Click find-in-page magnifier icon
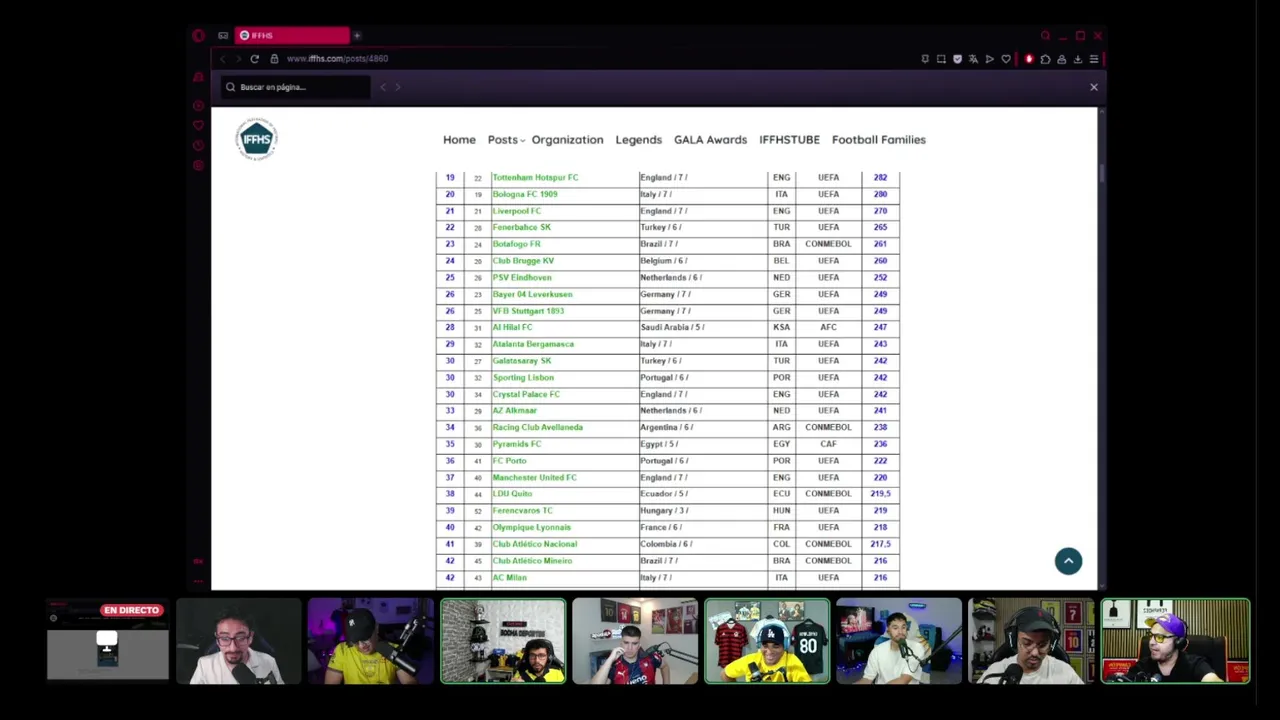The width and height of the screenshot is (1280, 720). tap(230, 87)
